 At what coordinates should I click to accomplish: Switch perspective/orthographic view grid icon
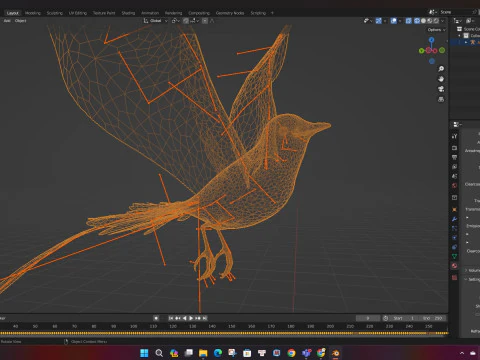(x=441, y=99)
